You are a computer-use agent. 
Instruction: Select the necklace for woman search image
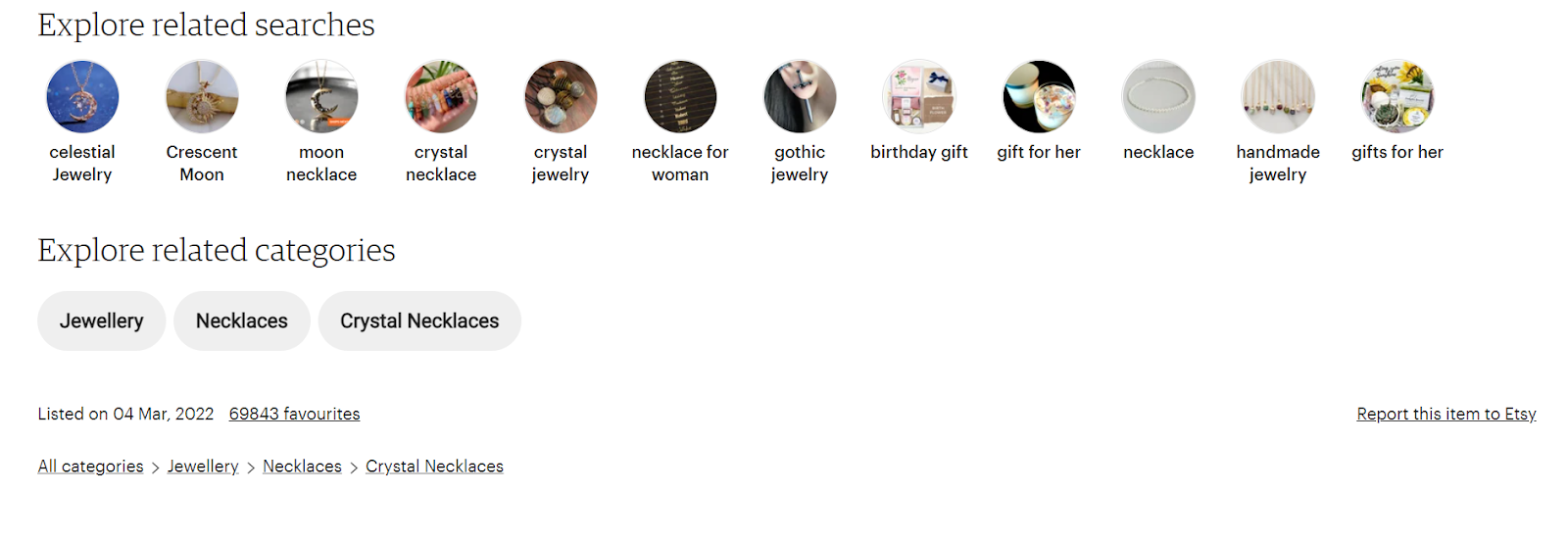(680, 97)
